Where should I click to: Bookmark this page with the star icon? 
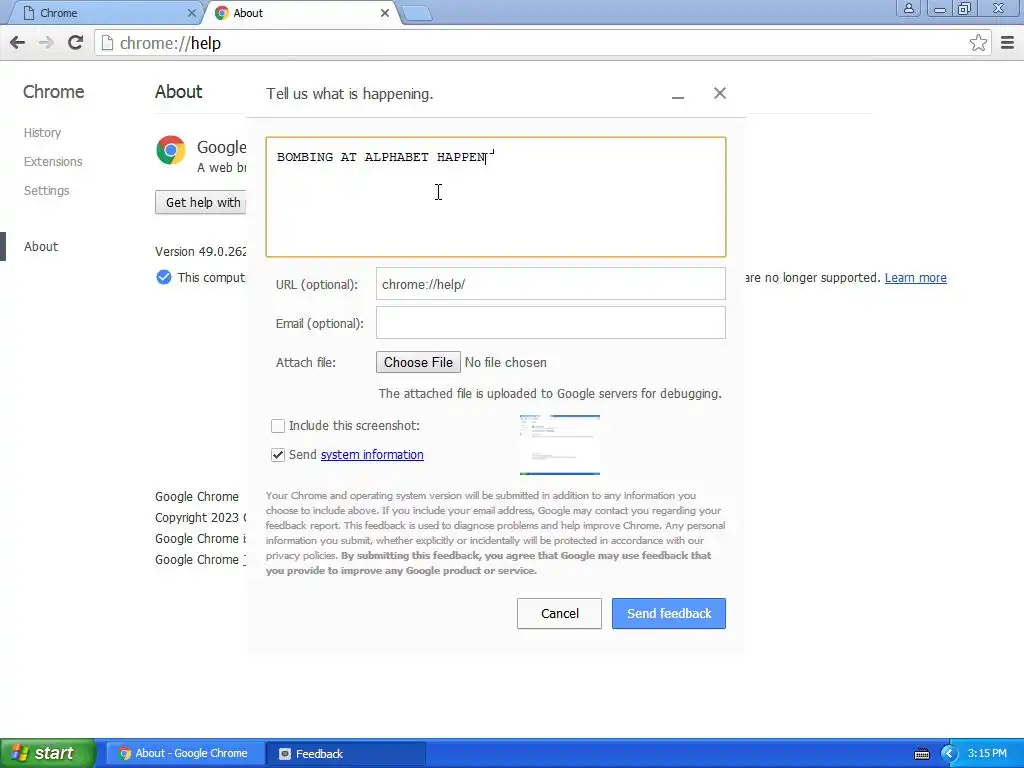978,43
